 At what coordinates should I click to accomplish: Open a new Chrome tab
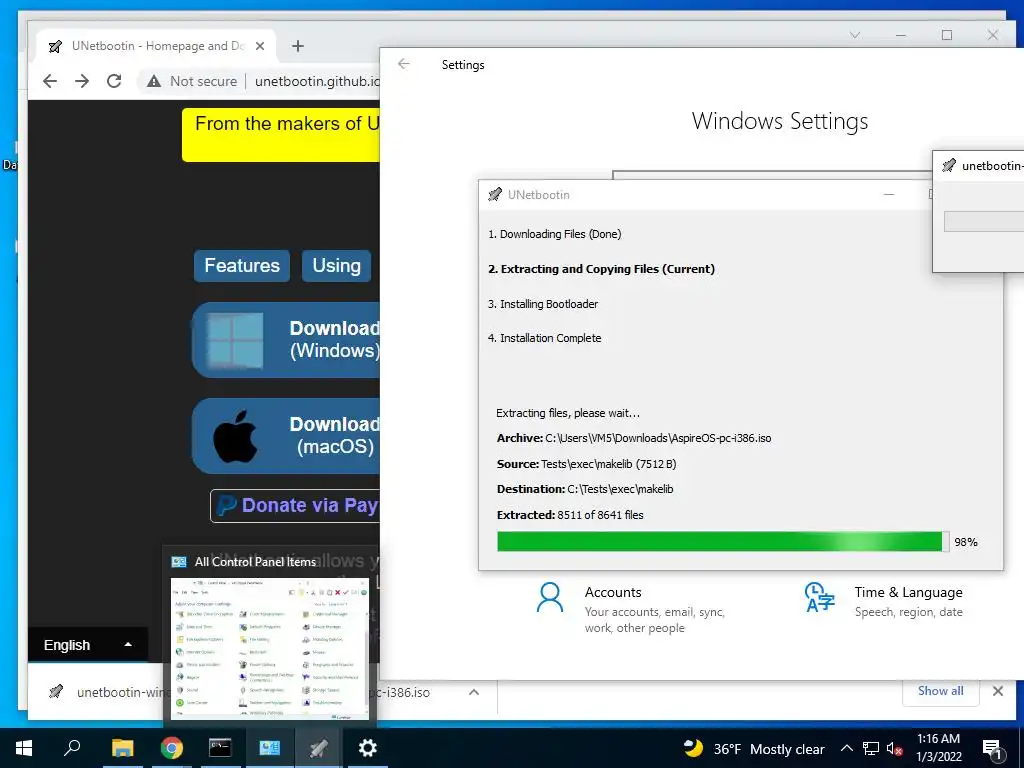pos(298,46)
